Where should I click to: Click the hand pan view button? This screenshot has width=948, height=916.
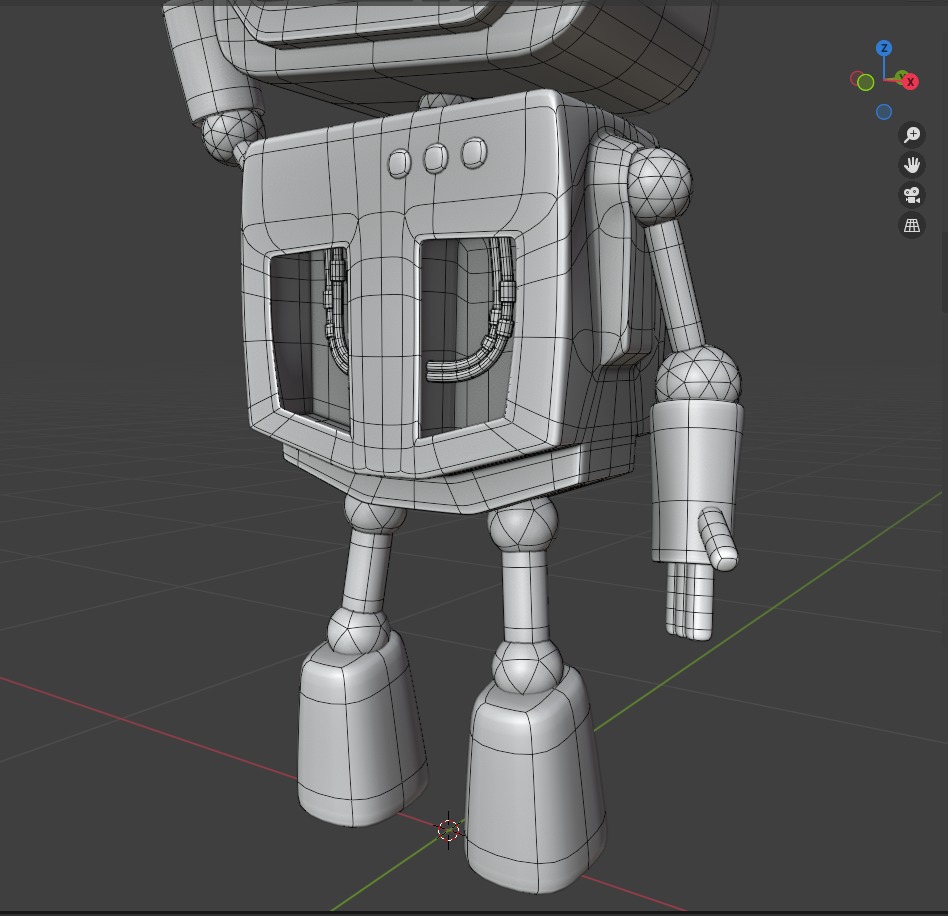click(x=912, y=164)
